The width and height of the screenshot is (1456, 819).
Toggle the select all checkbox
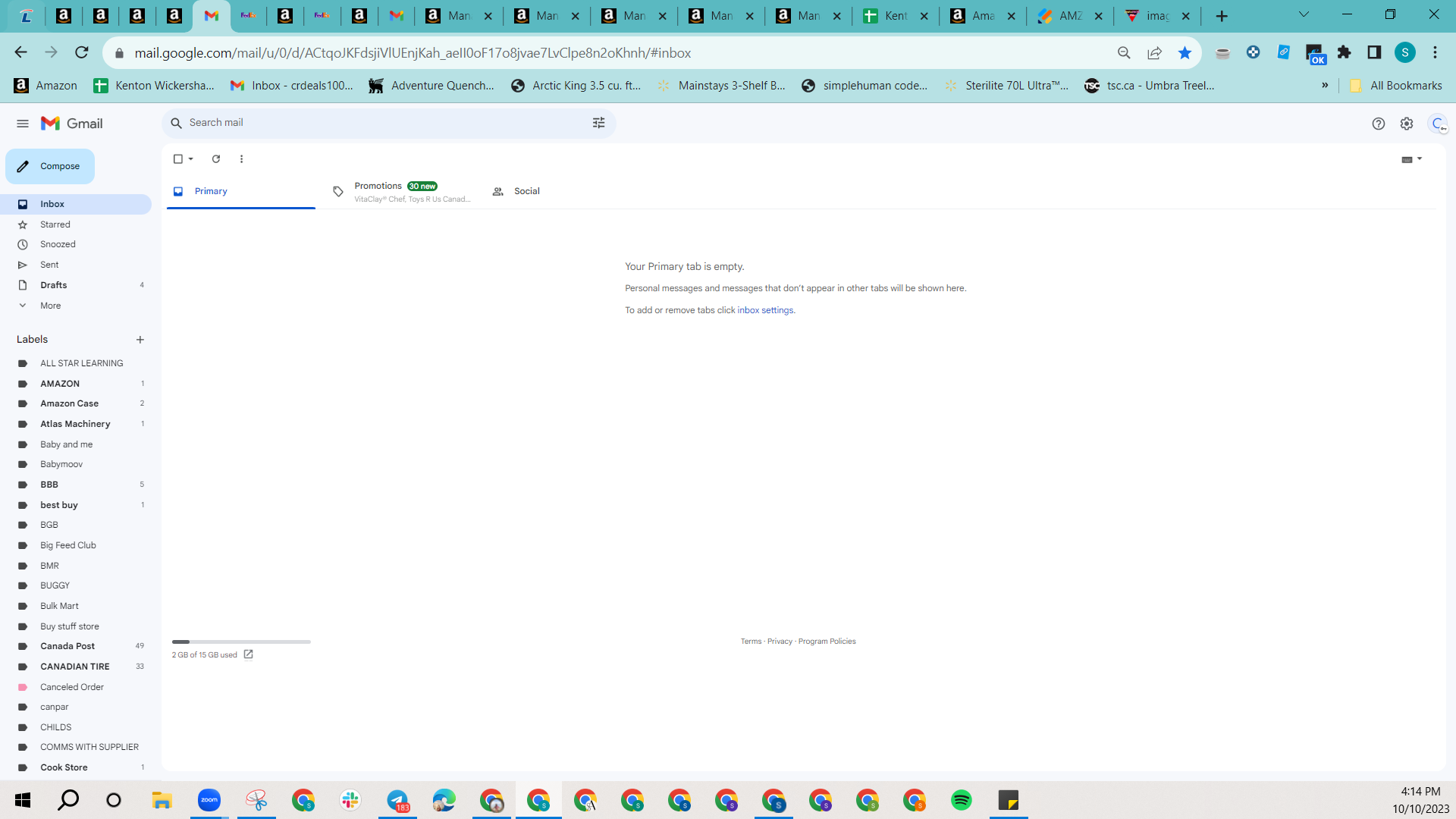point(178,159)
